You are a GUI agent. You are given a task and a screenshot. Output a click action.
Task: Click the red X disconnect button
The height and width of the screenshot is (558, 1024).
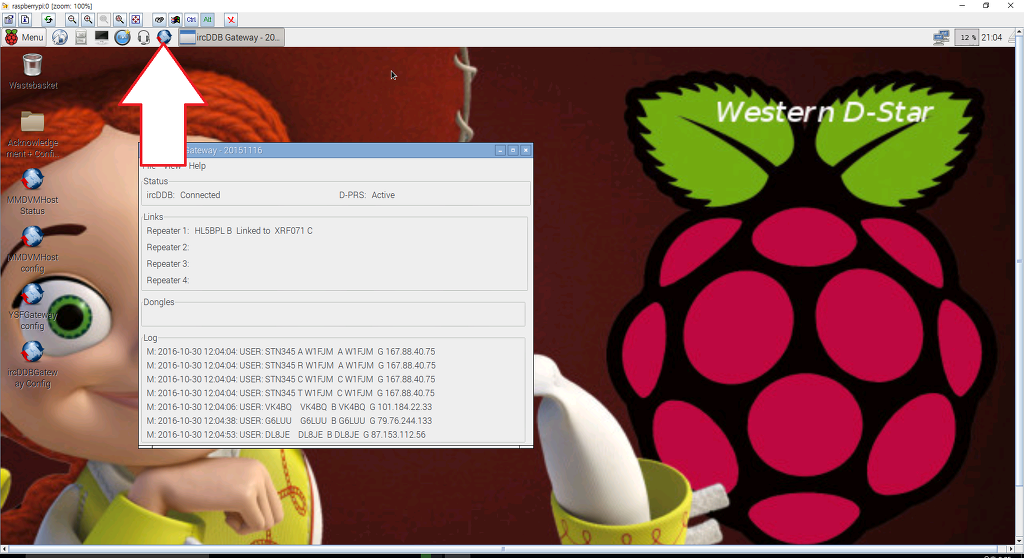click(231, 20)
